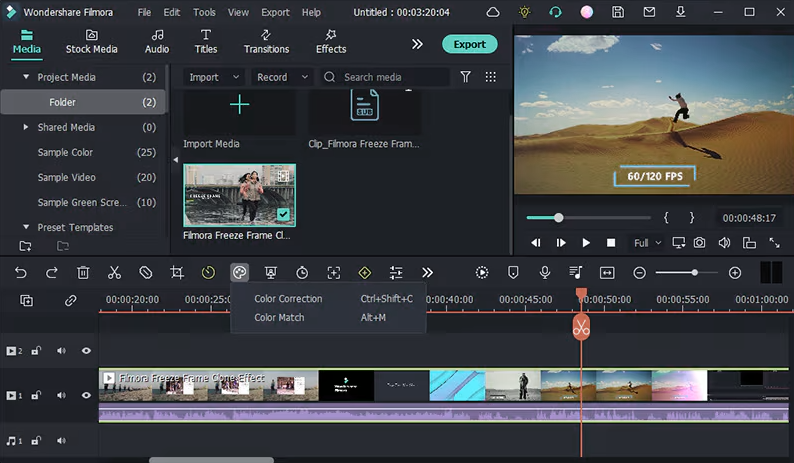This screenshot has height=463, width=794.
Task: Lock video track 2
Action: (36, 351)
